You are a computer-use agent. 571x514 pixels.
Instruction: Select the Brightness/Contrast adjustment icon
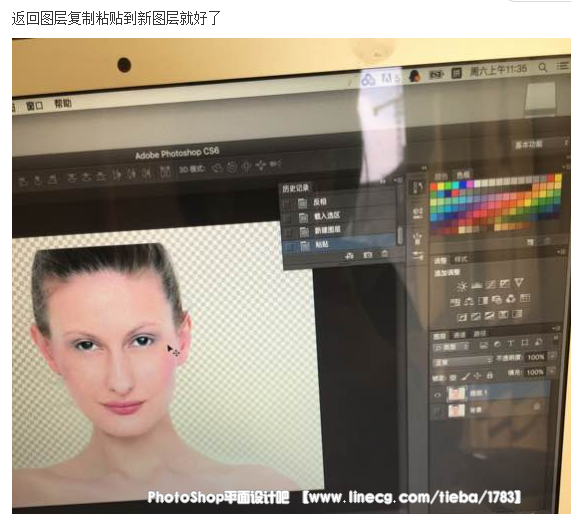tap(462, 286)
